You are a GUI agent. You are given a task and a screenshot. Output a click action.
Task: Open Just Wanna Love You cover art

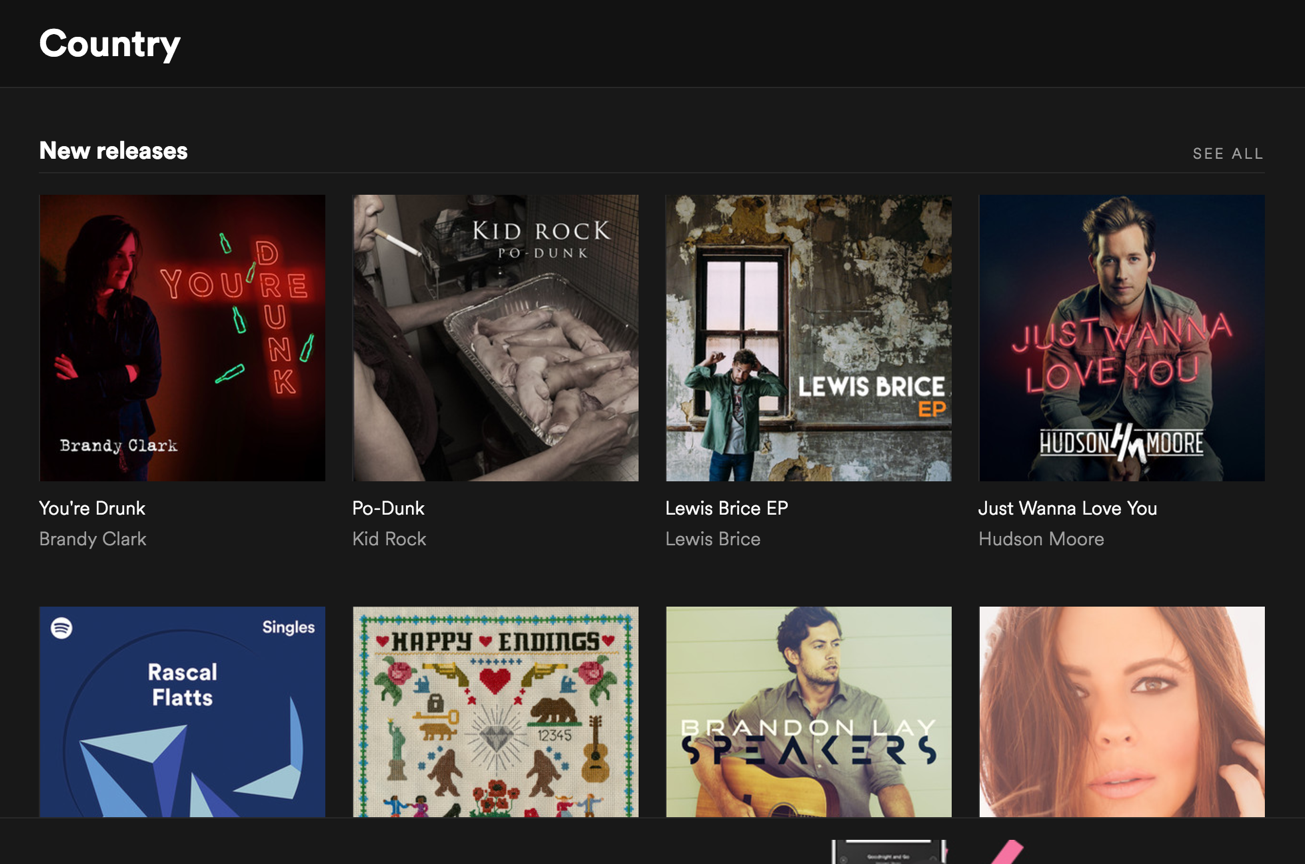point(1122,338)
